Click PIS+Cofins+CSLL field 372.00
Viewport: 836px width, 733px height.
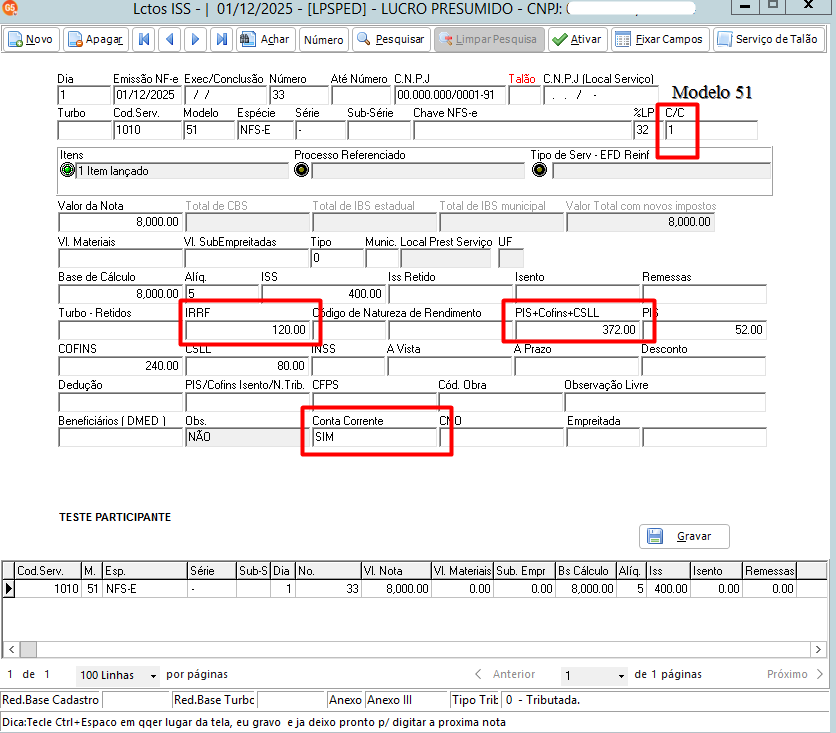pos(577,330)
